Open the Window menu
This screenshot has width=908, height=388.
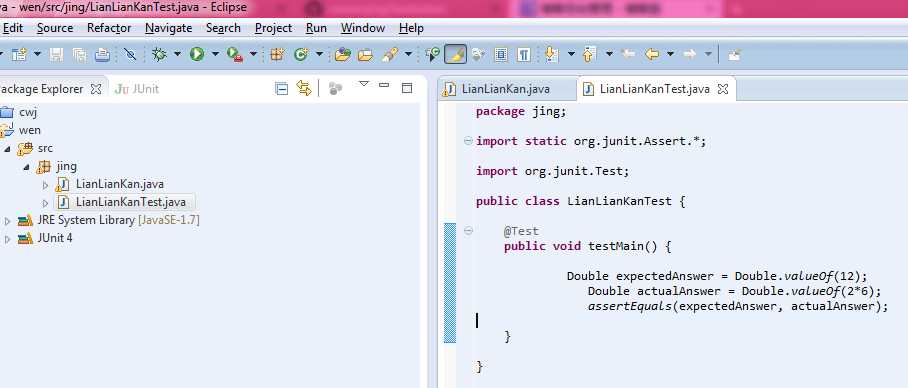(x=363, y=28)
